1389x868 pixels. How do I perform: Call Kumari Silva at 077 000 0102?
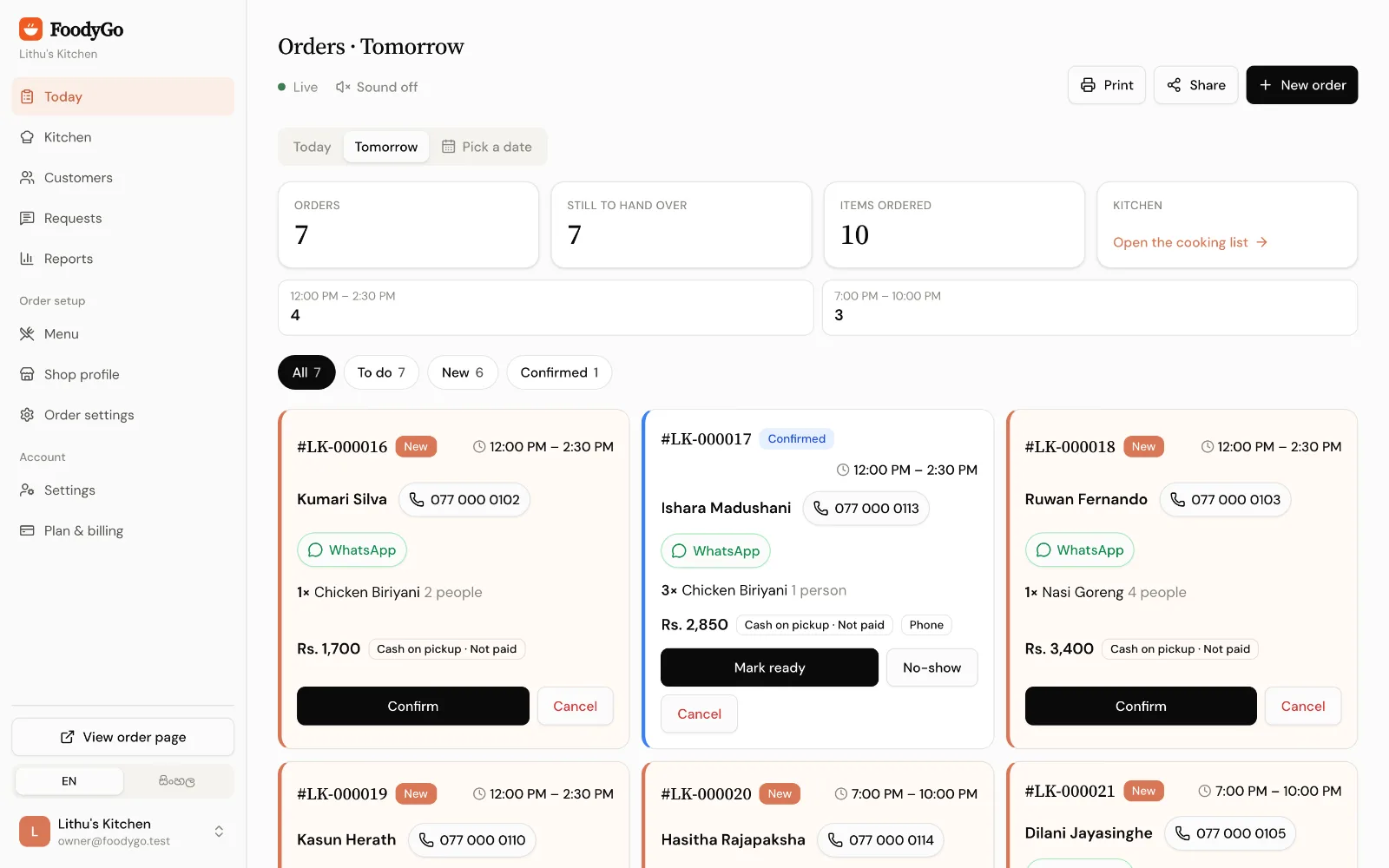click(464, 500)
